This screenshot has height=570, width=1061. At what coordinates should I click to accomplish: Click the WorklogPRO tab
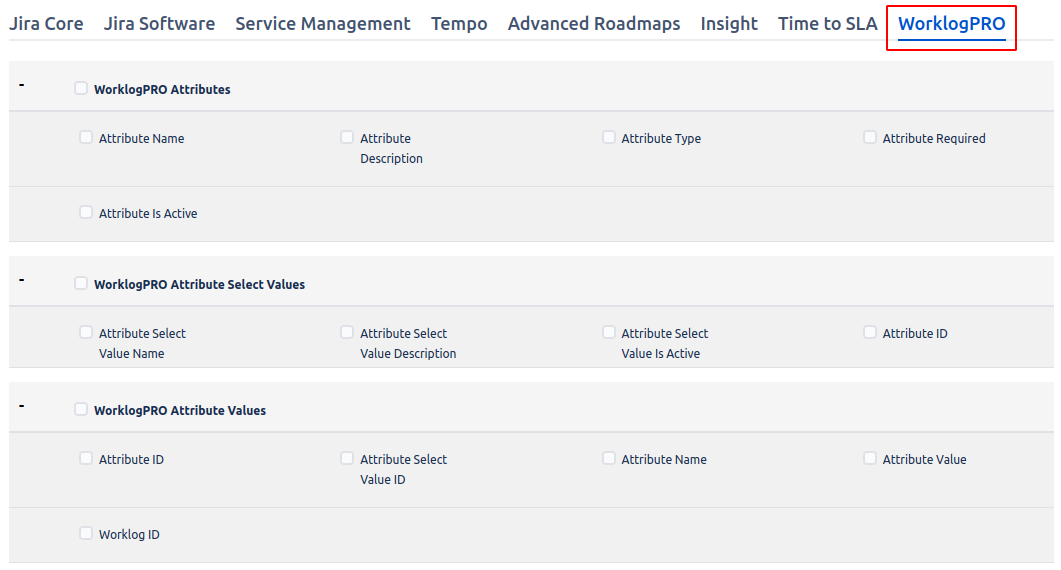point(951,24)
